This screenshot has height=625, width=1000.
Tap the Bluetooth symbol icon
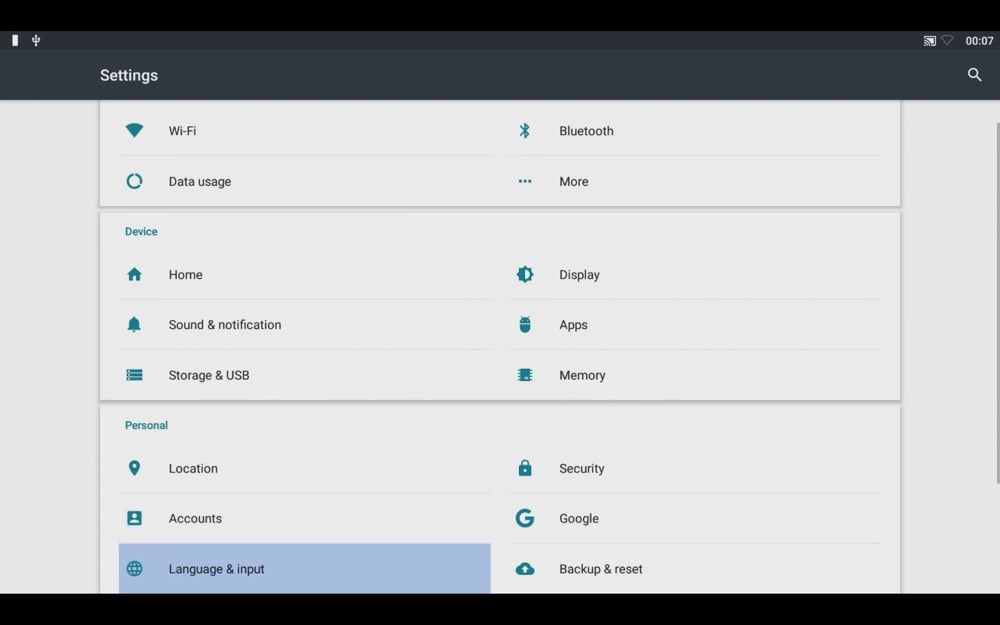(524, 130)
